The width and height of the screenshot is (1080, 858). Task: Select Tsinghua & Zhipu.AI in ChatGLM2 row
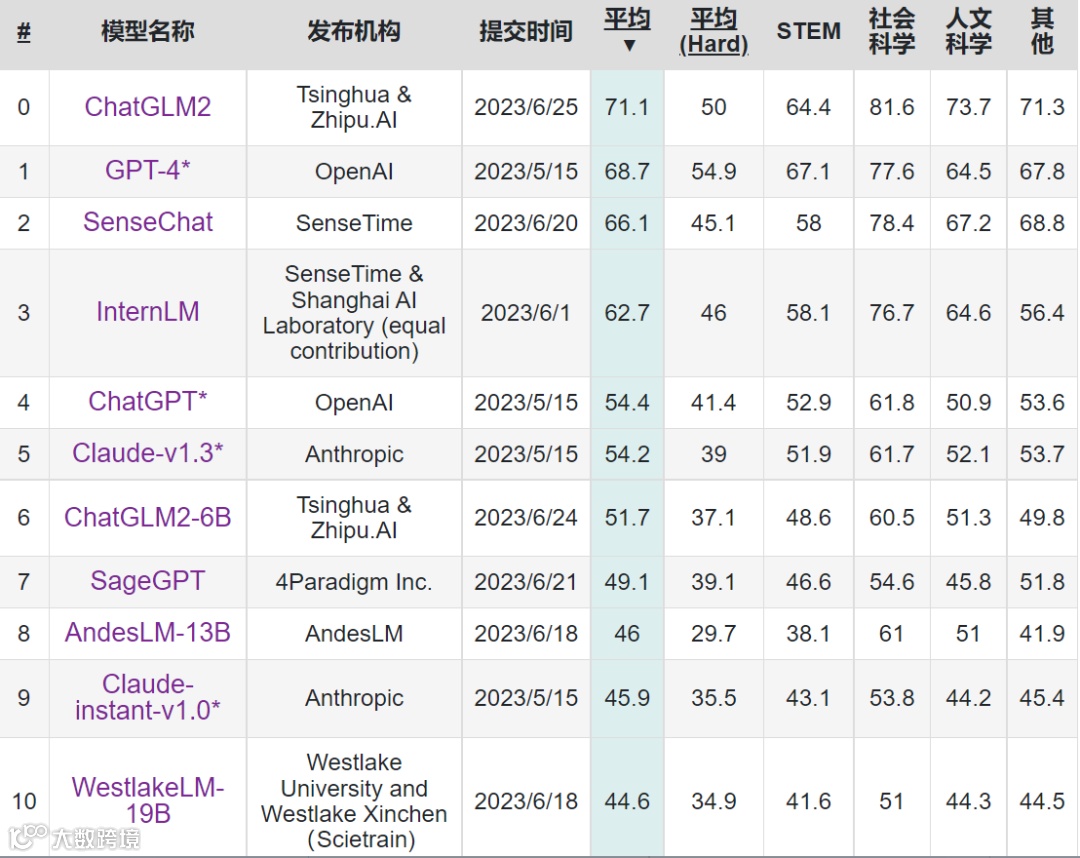(354, 107)
